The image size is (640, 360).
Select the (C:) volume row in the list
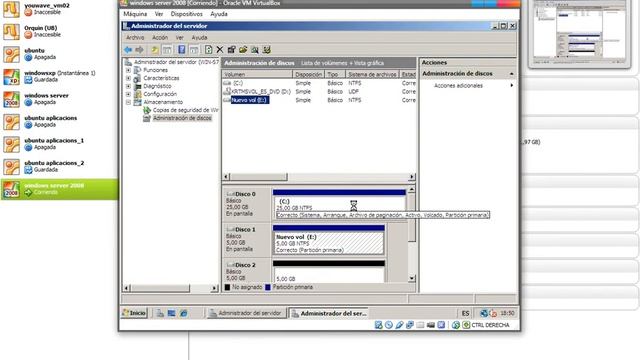[319, 83]
